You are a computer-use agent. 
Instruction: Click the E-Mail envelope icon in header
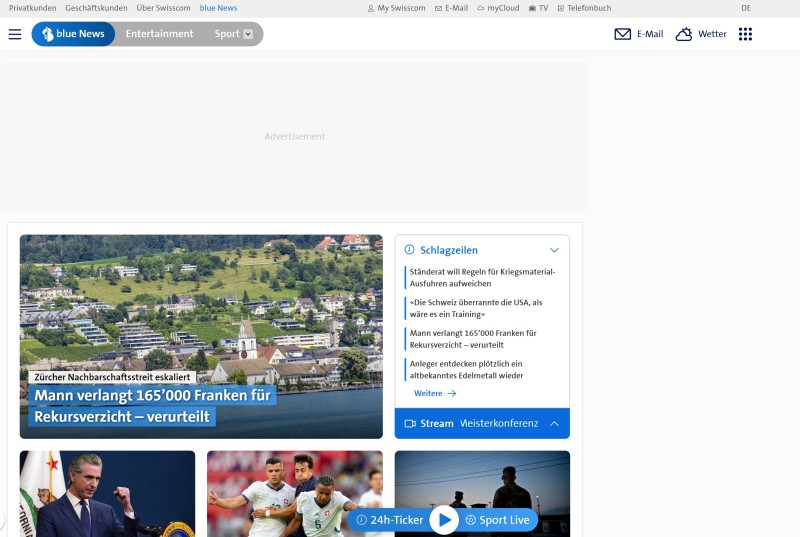click(x=622, y=34)
